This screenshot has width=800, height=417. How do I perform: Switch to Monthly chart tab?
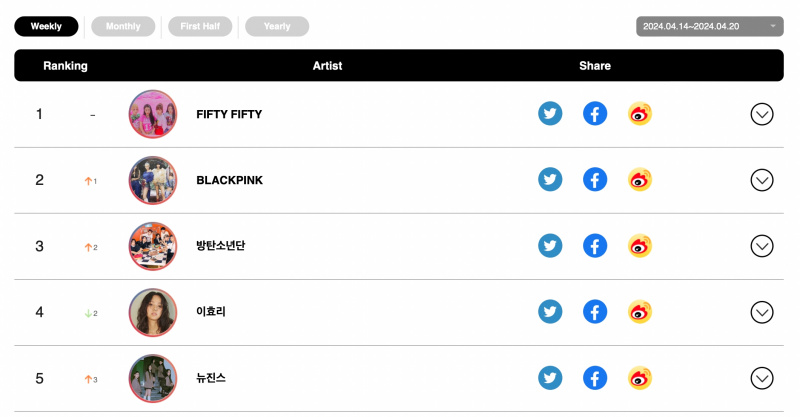pos(123,26)
